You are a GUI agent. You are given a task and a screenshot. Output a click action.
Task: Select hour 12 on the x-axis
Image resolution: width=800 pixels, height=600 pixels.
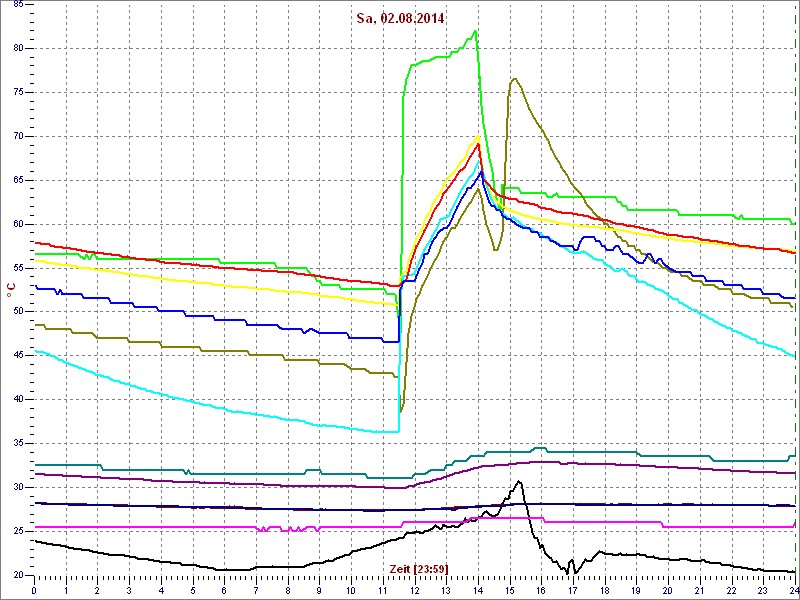[415, 590]
